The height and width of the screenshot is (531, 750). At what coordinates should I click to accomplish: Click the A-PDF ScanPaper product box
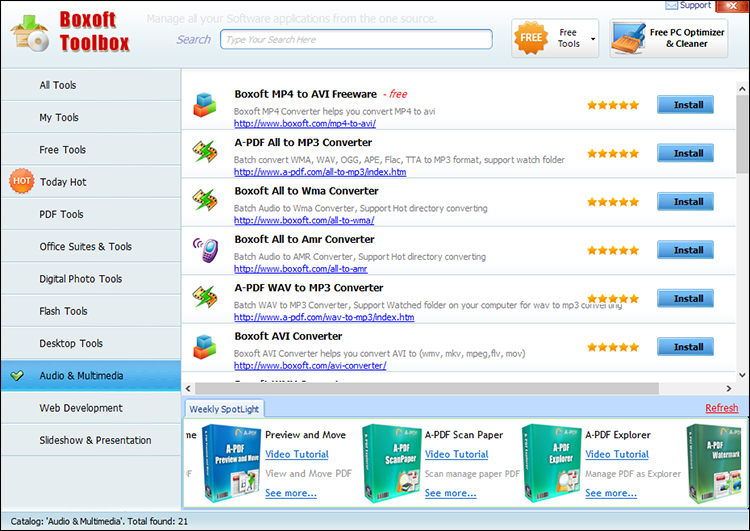[x=391, y=463]
